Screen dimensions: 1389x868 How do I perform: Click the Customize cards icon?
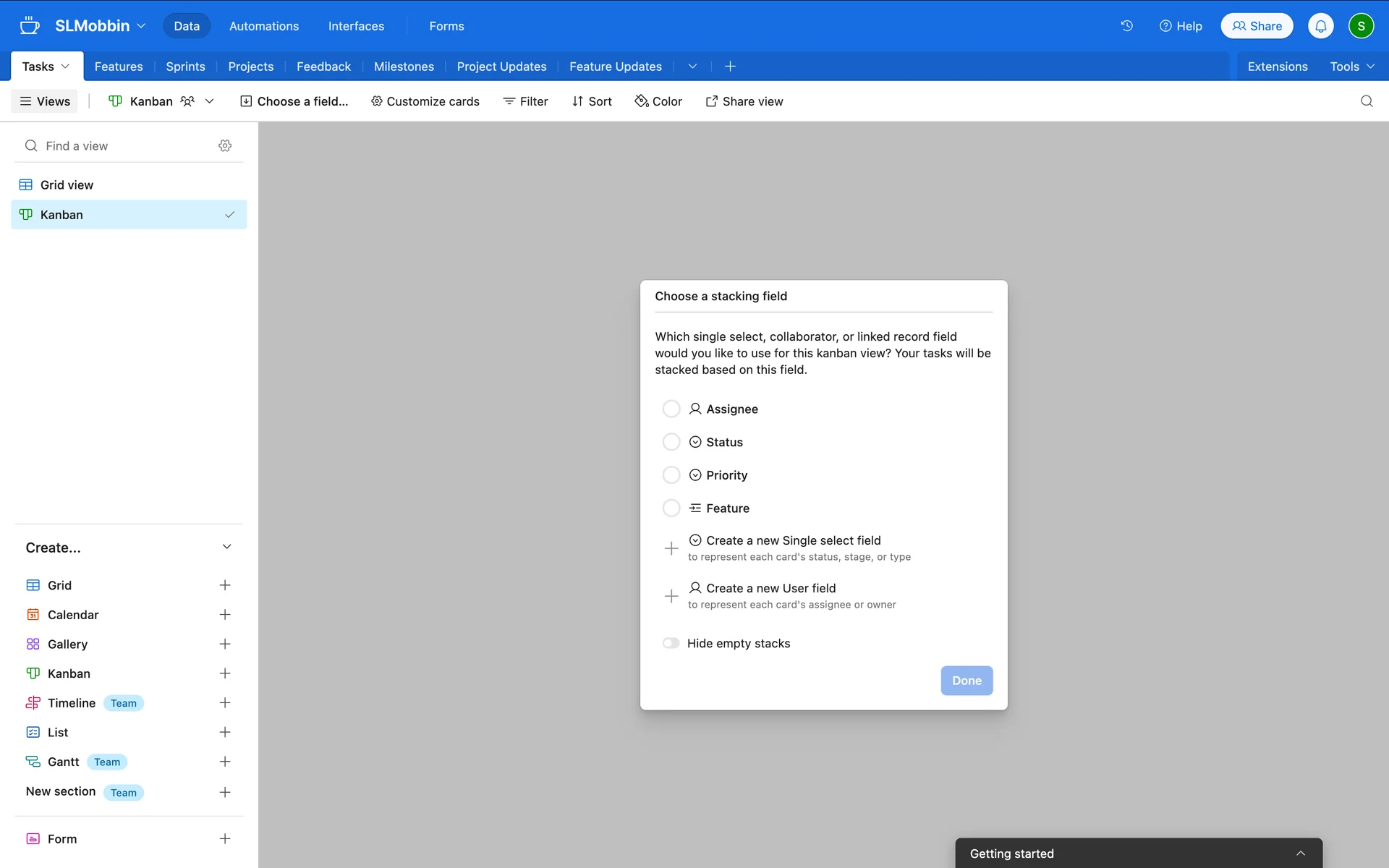pos(377,101)
